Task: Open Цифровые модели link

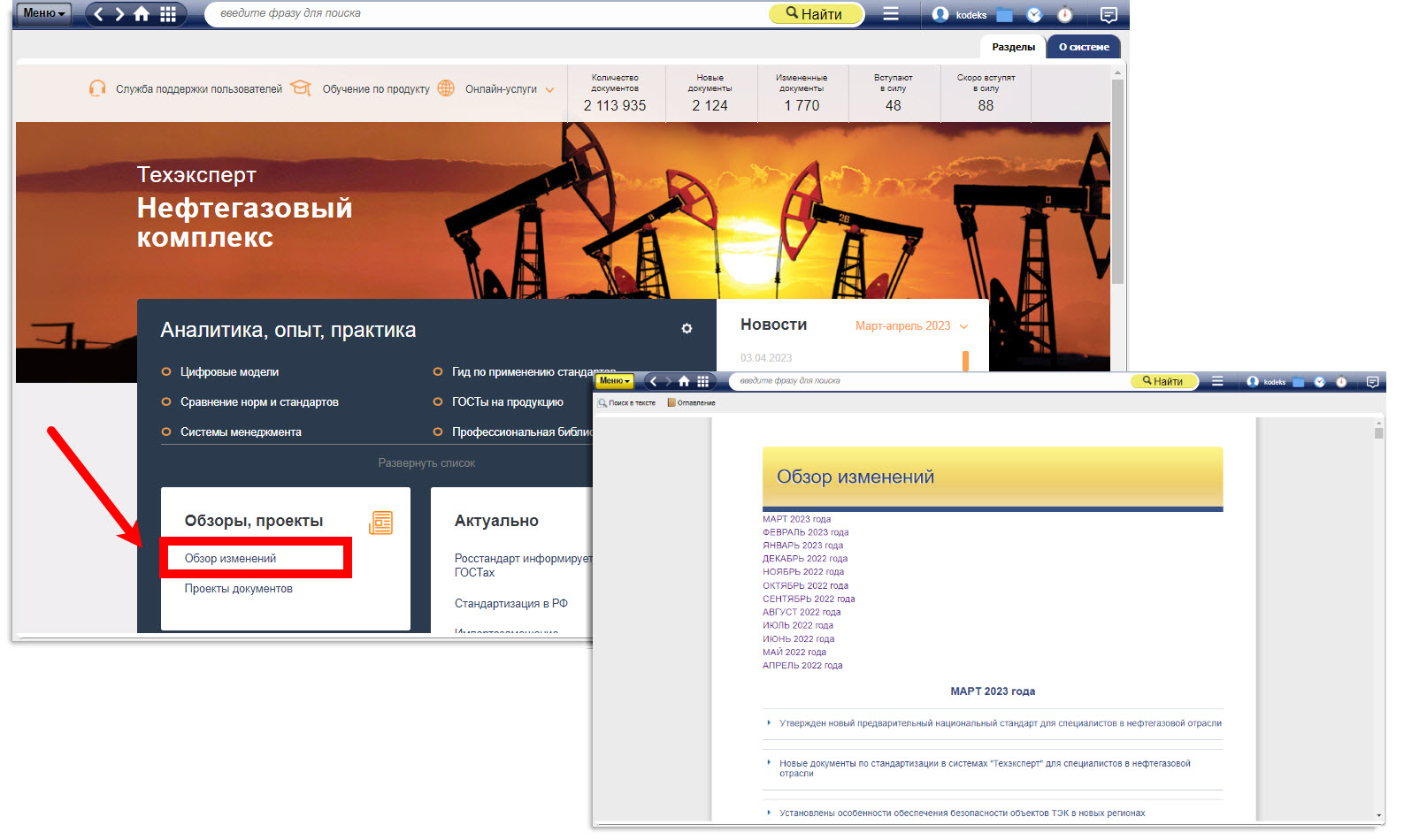Action: pos(229,372)
